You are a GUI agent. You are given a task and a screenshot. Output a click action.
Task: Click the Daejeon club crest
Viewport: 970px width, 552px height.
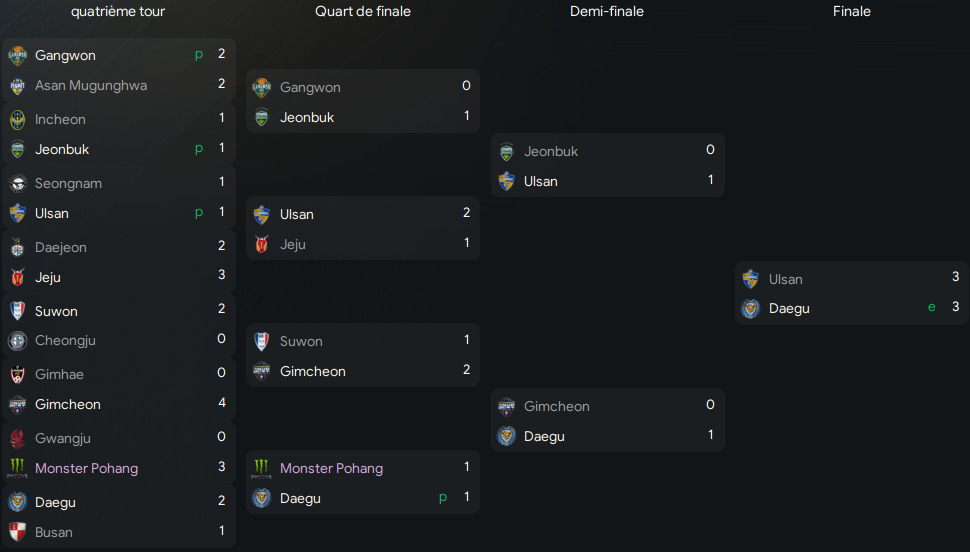[17, 248]
